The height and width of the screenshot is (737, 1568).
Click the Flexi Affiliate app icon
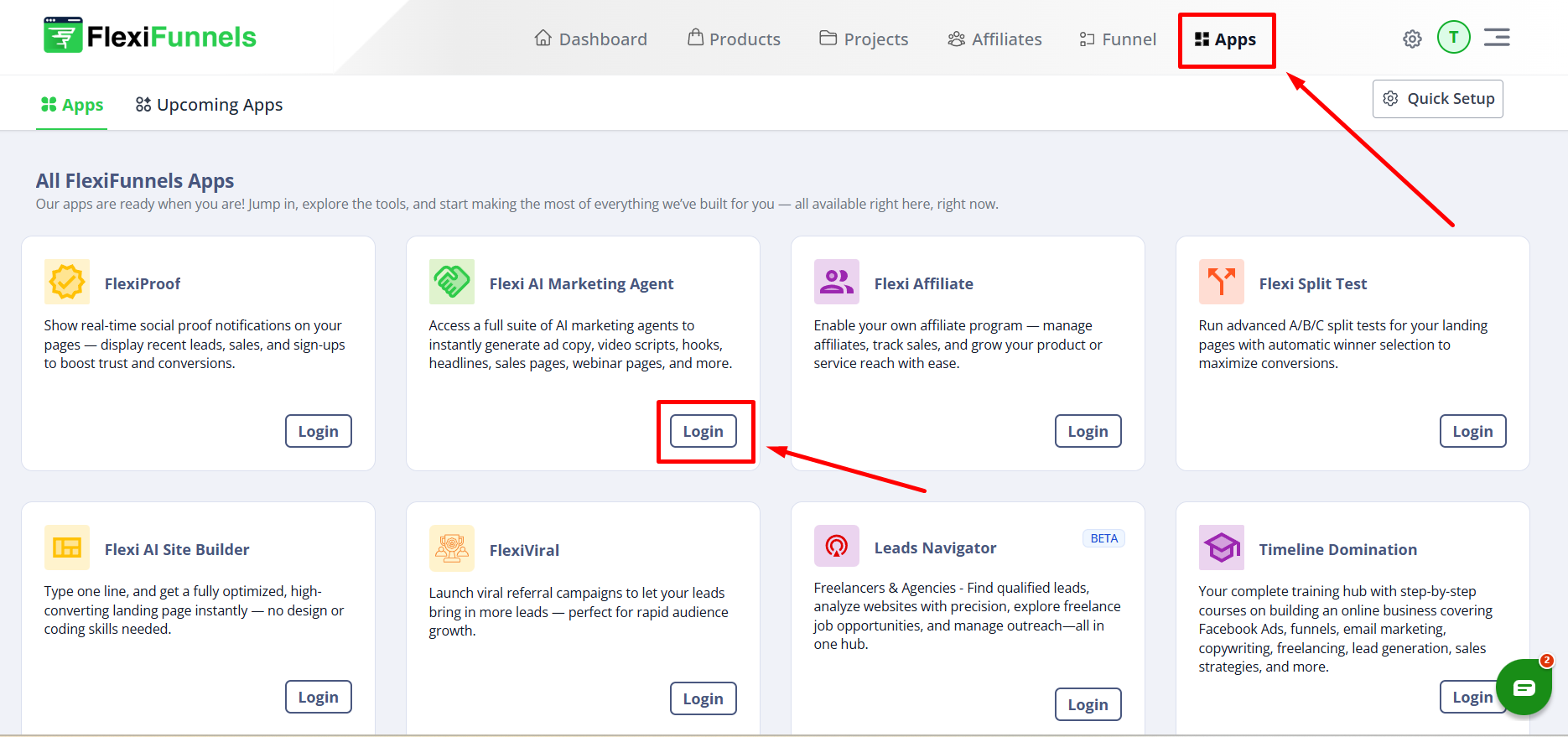coord(837,282)
